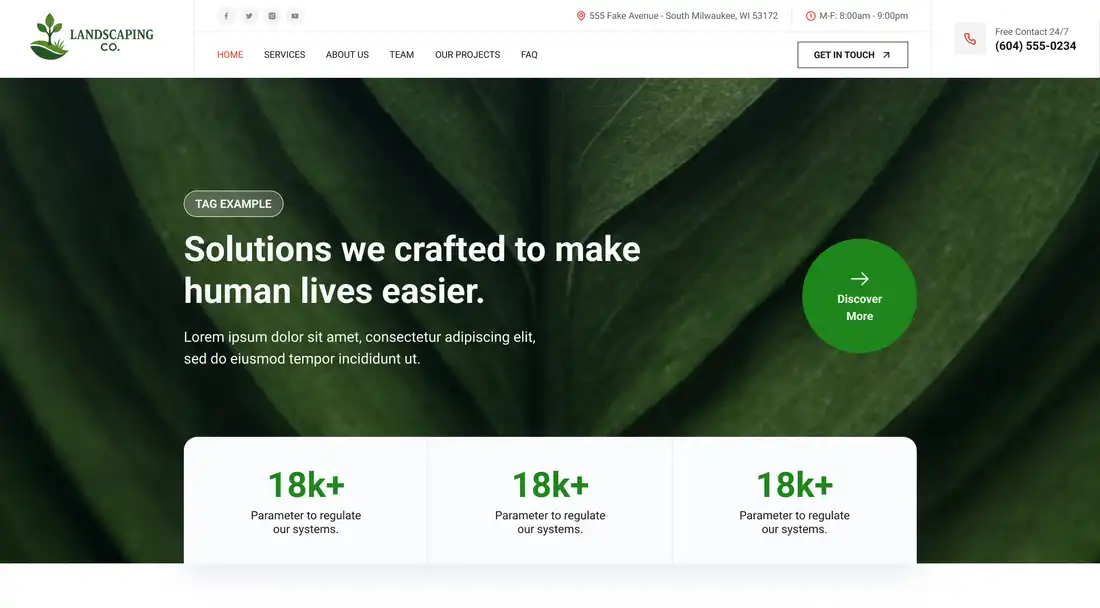Click the active HOME menu entry

click(230, 55)
